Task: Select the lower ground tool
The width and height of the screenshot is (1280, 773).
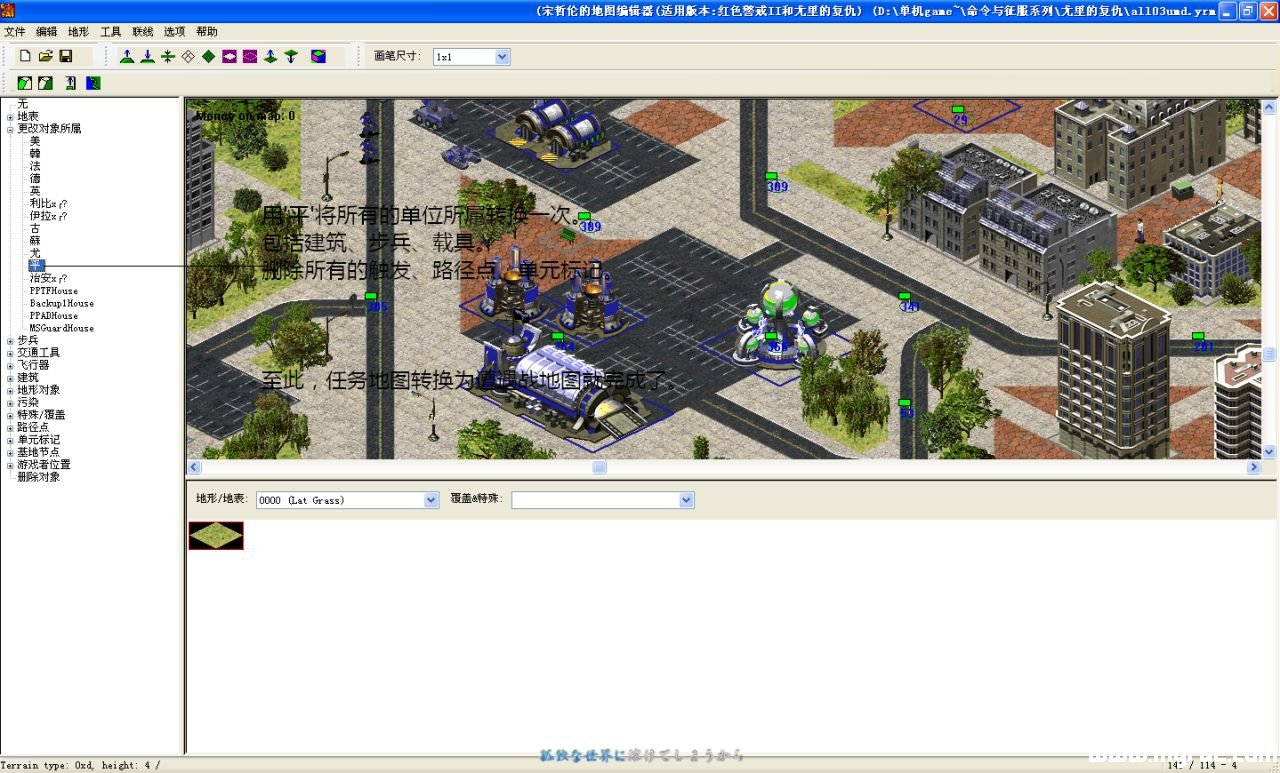Action: click(147, 57)
